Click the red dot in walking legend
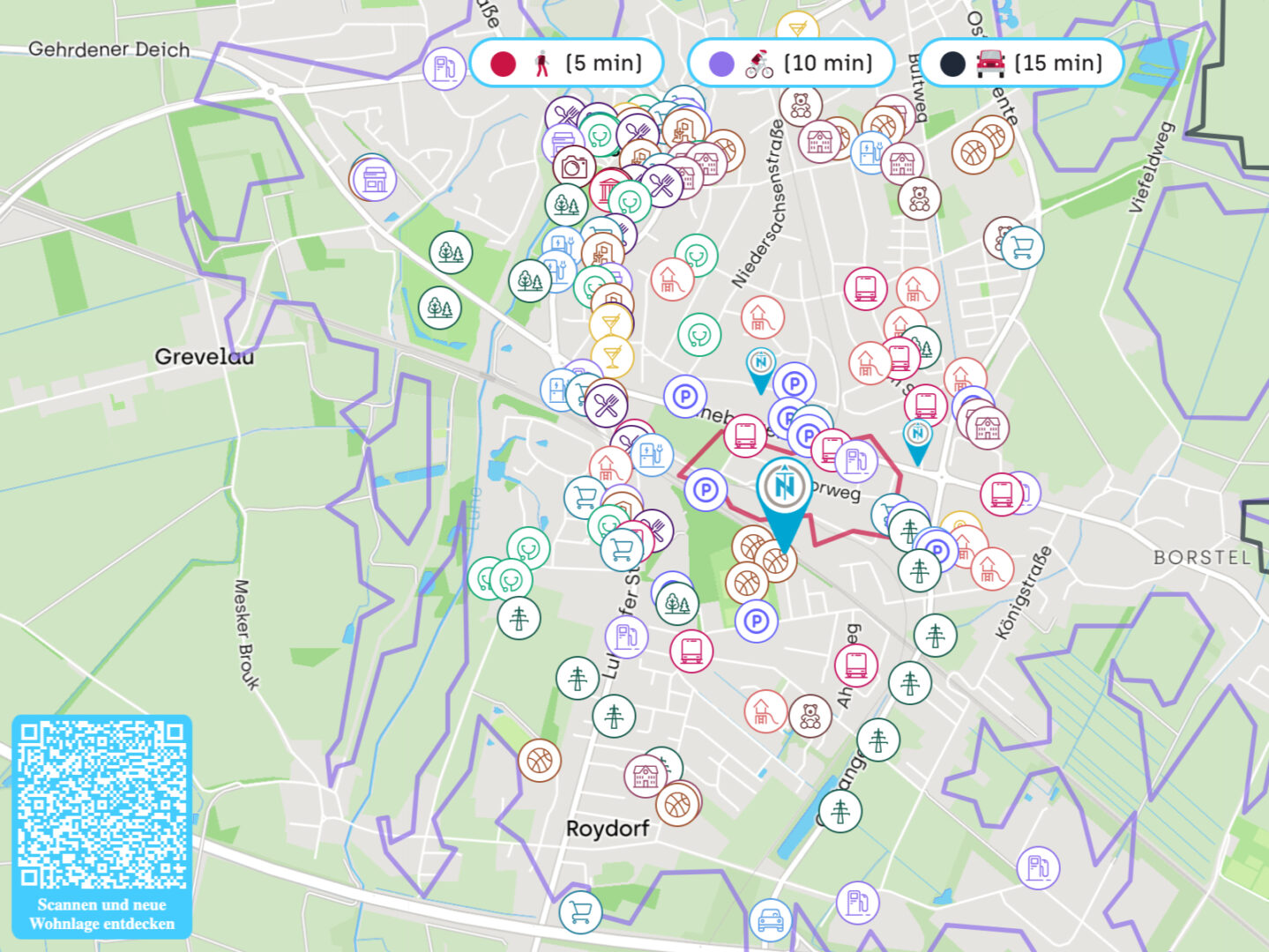Viewport: 1269px width, 952px height. click(503, 63)
